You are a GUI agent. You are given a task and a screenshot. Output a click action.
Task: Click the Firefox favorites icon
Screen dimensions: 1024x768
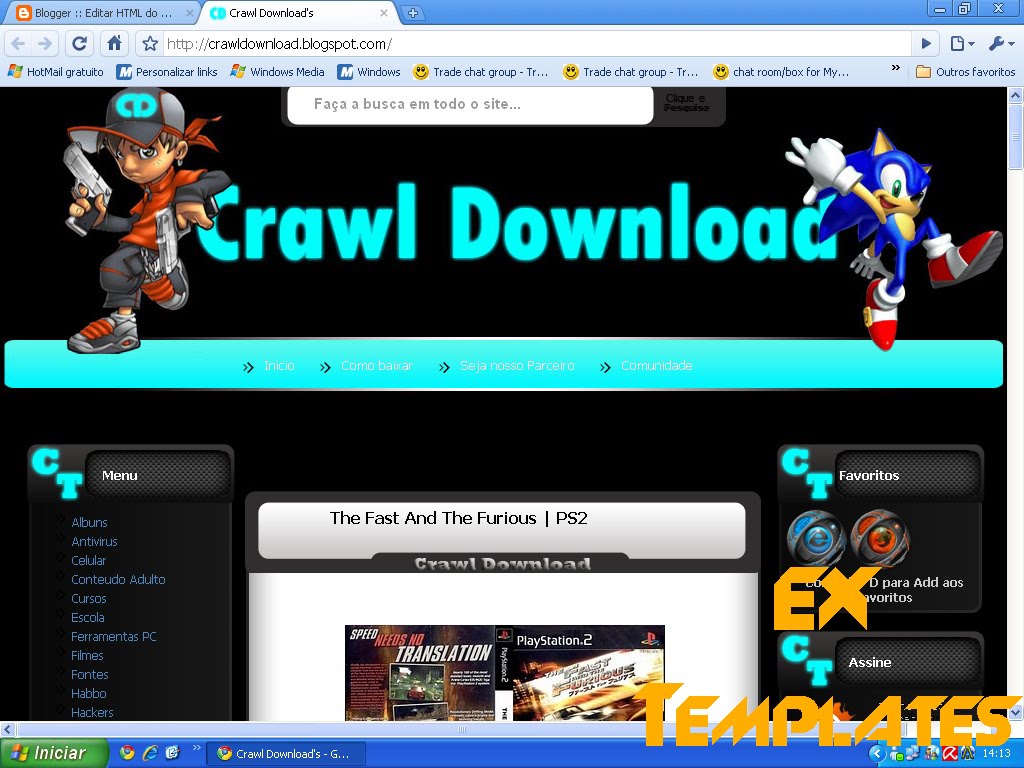point(880,539)
